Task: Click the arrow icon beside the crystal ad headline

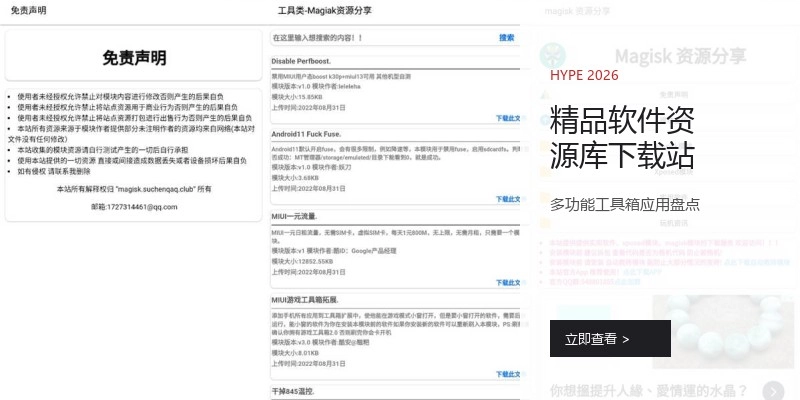Action: (x=773, y=391)
